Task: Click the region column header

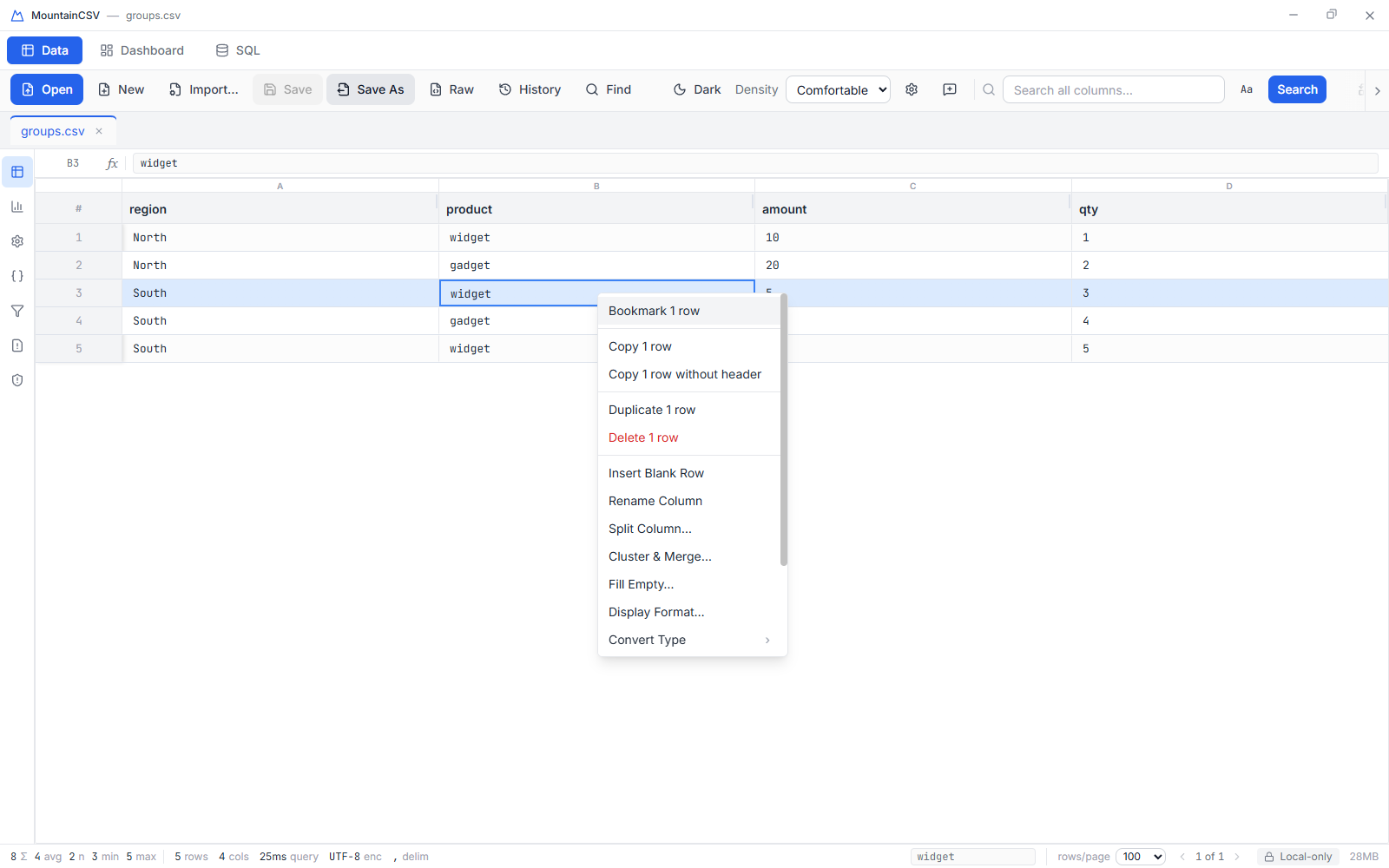Action: [280, 209]
